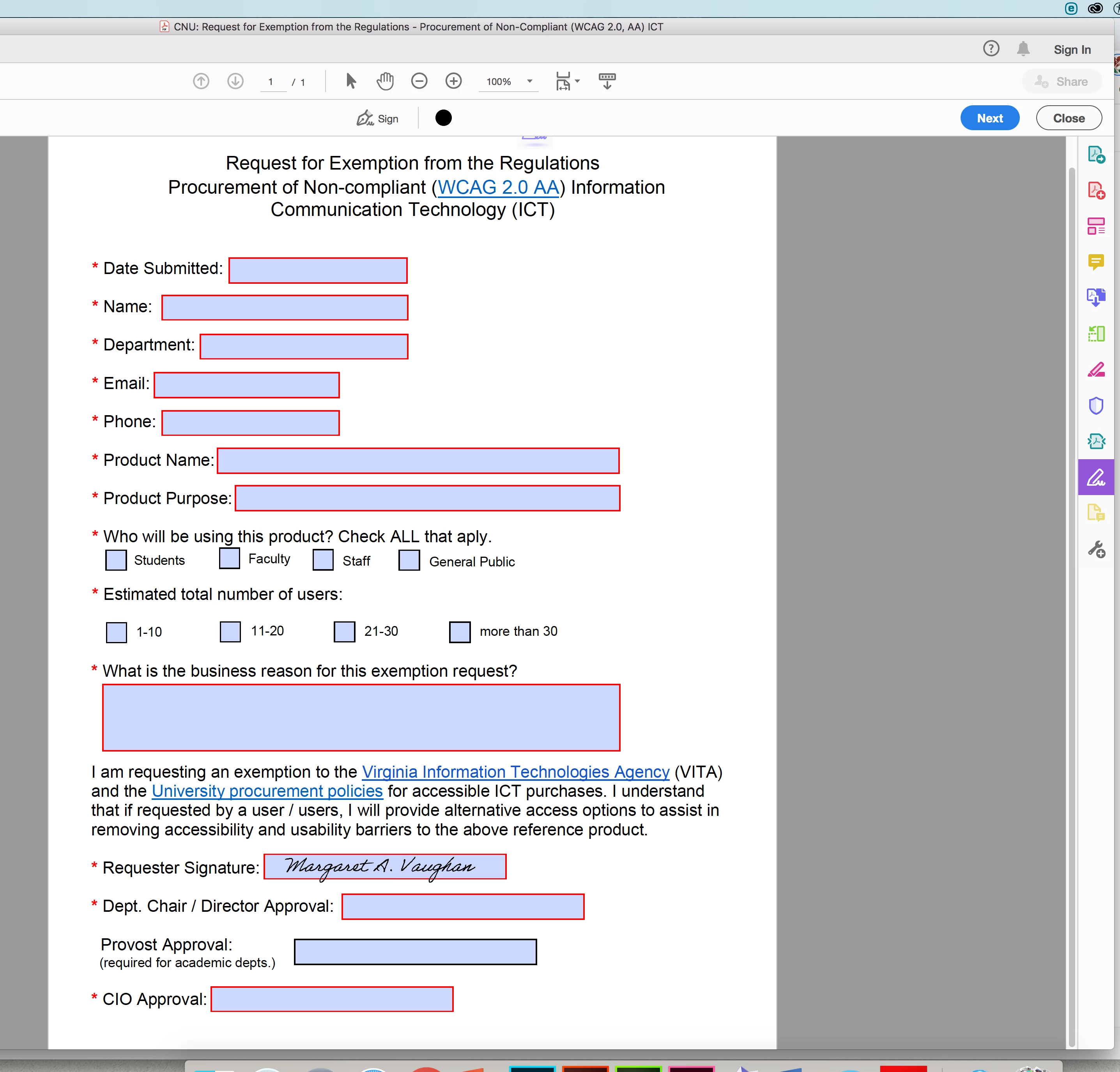Viewport: 1120px width, 1072px height.
Task: Click the zoom out minus icon
Action: pos(419,81)
